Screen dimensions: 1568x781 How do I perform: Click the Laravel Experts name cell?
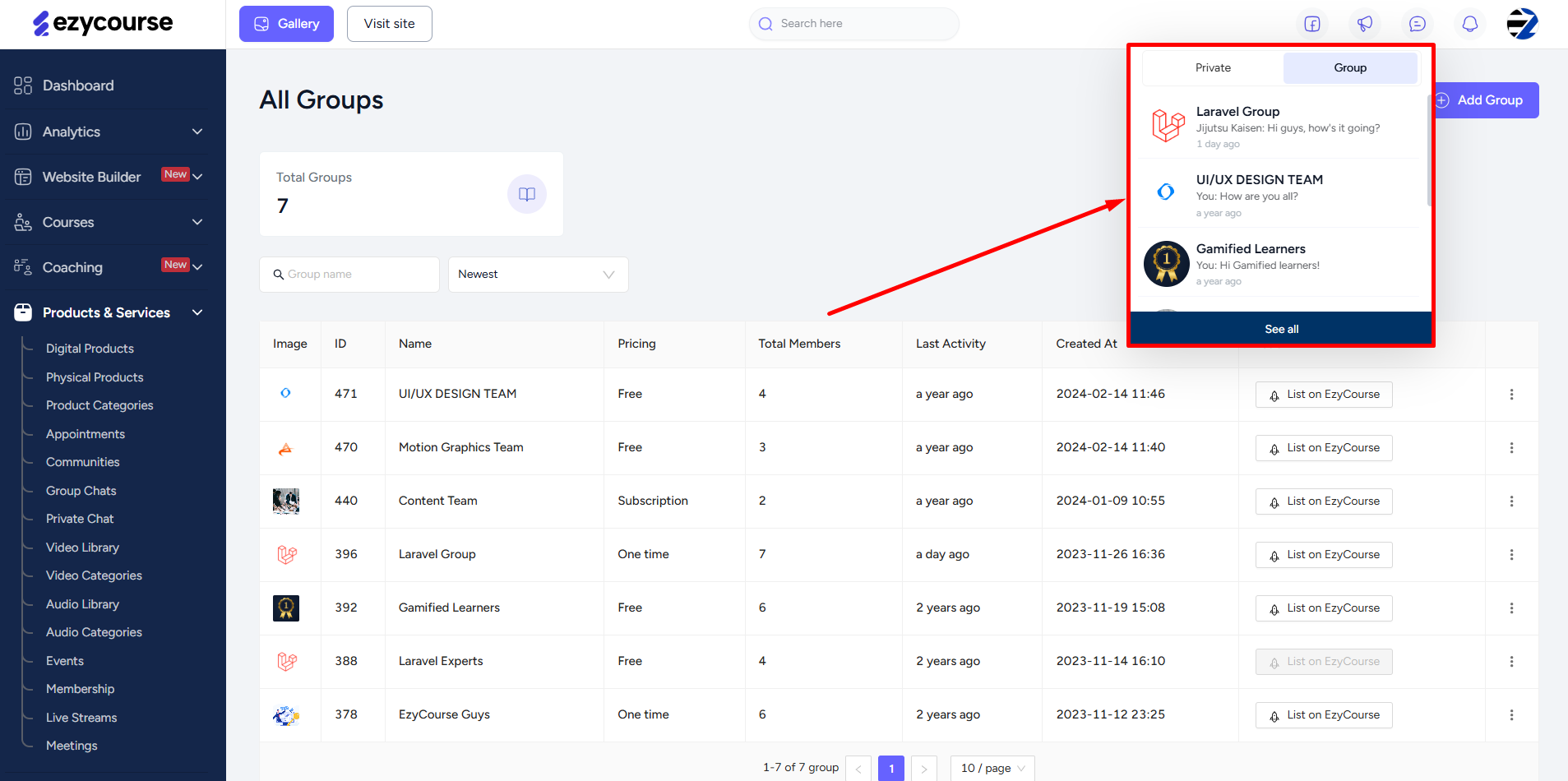pyautogui.click(x=441, y=661)
